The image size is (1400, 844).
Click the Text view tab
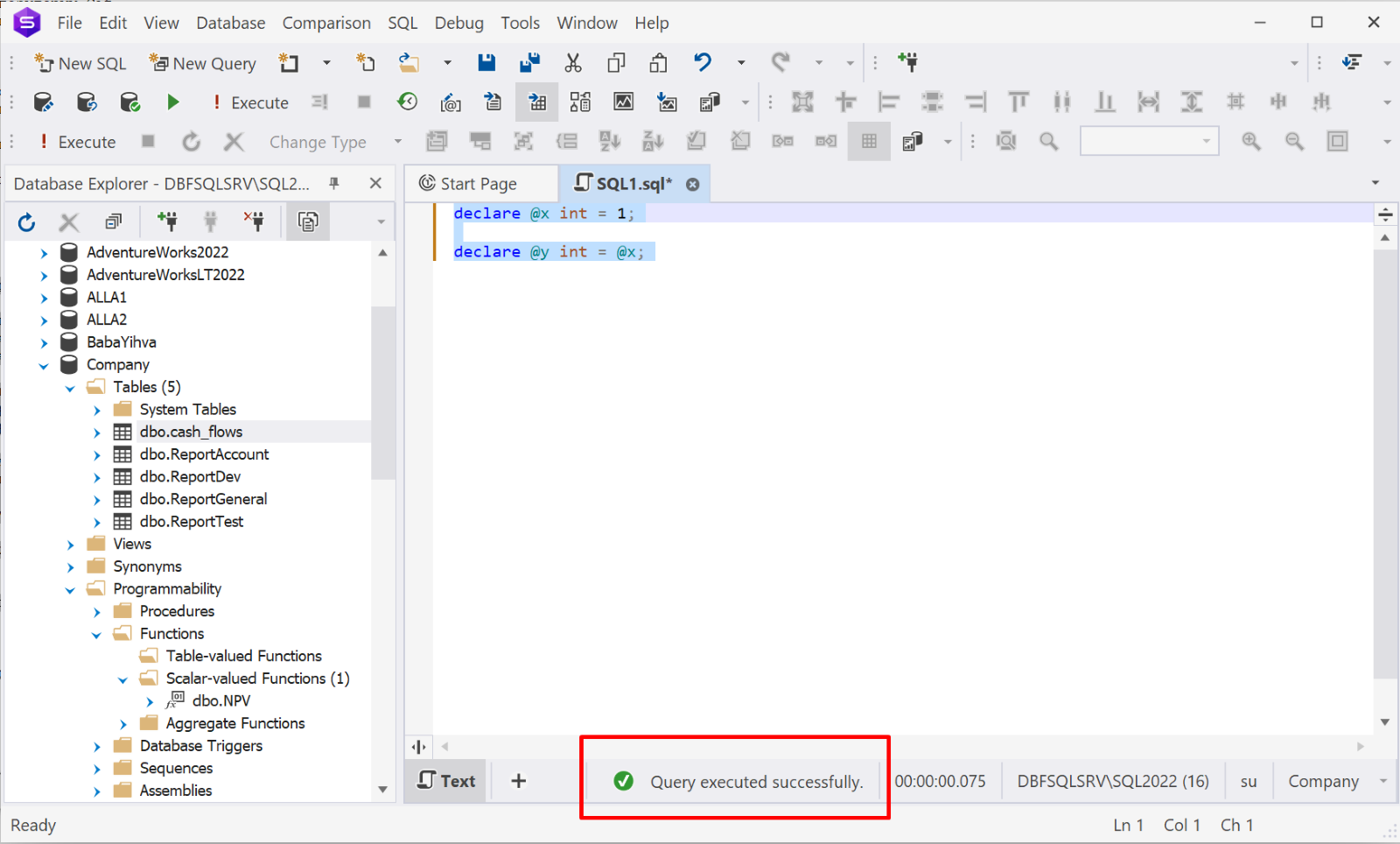pyautogui.click(x=447, y=781)
